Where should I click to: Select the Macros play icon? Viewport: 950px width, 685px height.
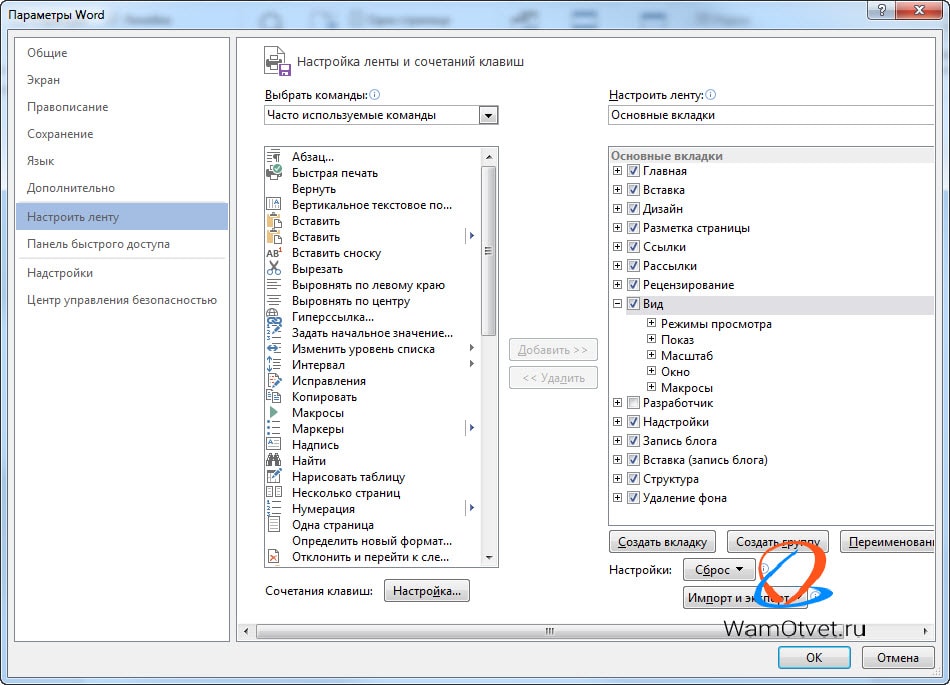(x=274, y=412)
